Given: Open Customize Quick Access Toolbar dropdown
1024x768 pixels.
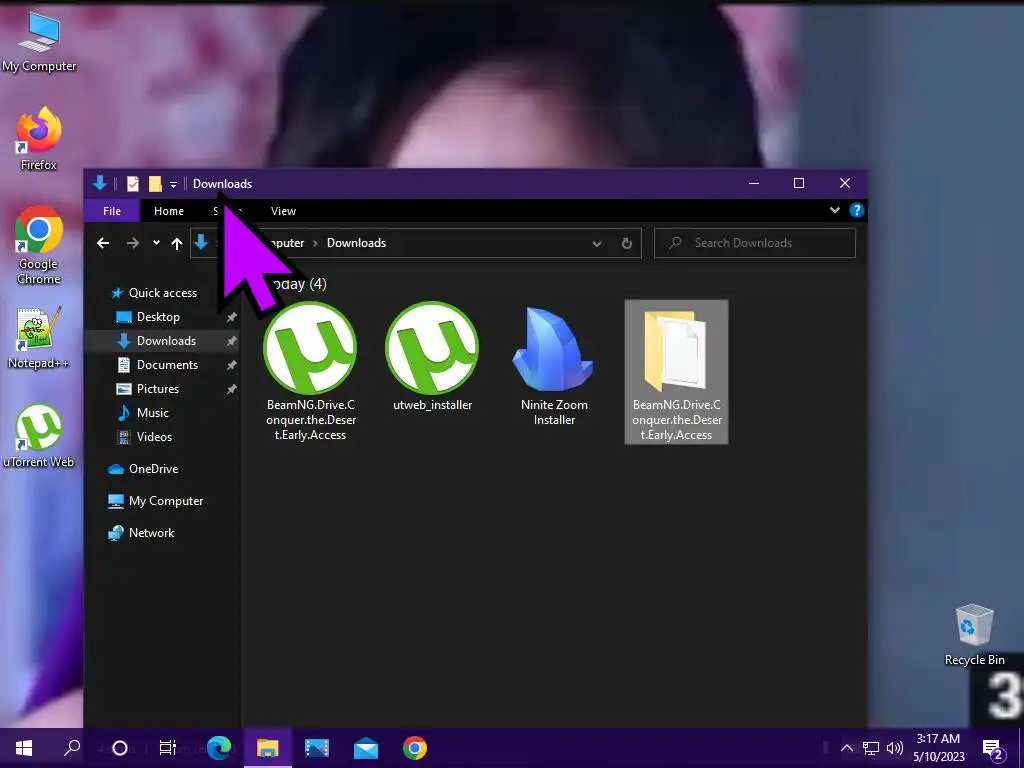Looking at the screenshot, I should tap(173, 184).
